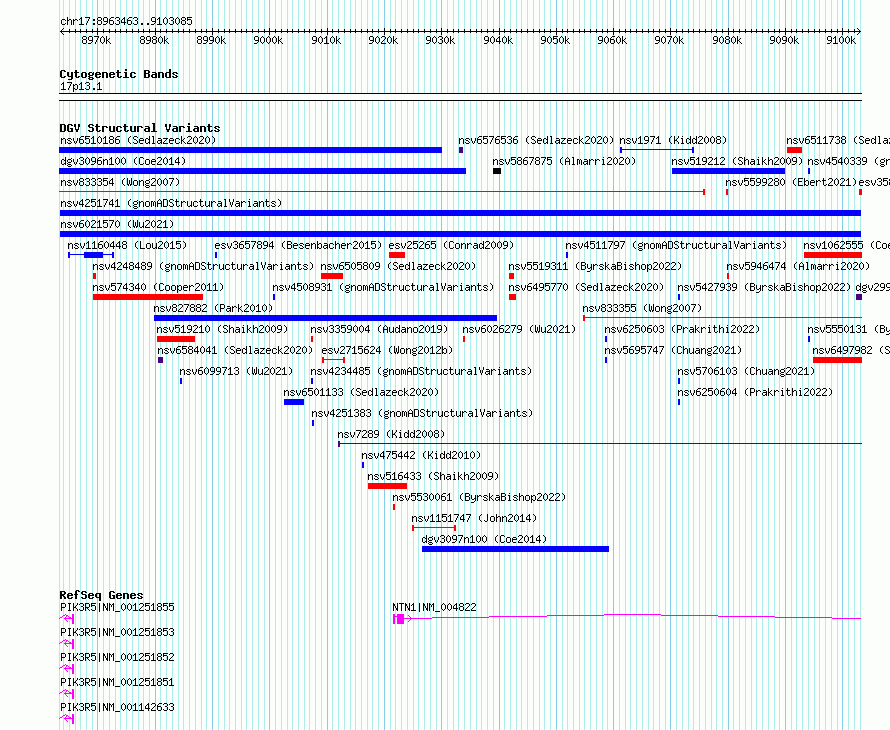Image resolution: width=890 pixels, height=730 pixels.
Task: Click the RefSeq Genes track title
Action: point(101,595)
